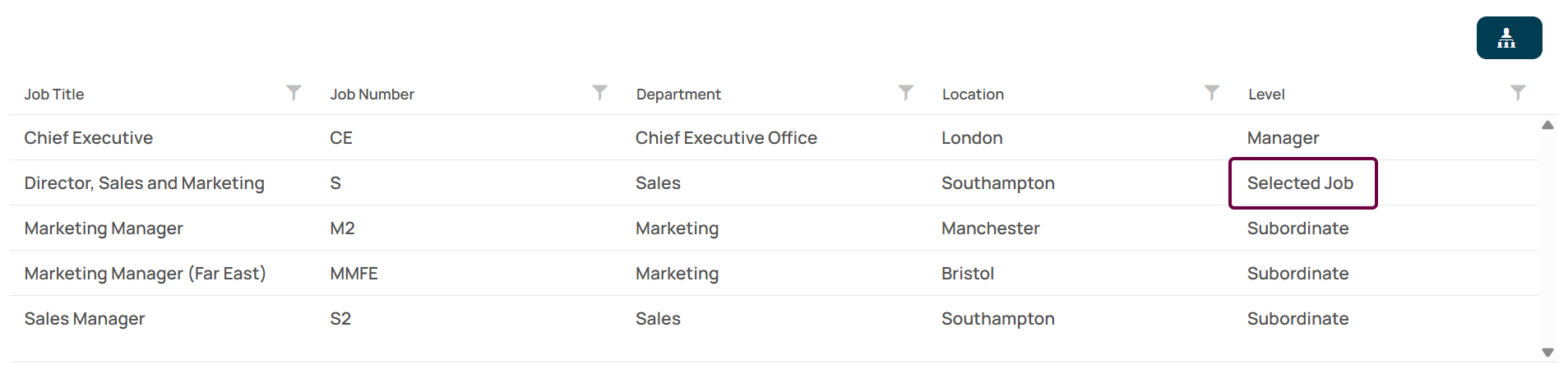Click the scroll down arrow
The height and width of the screenshot is (369, 1568).
point(1547,353)
